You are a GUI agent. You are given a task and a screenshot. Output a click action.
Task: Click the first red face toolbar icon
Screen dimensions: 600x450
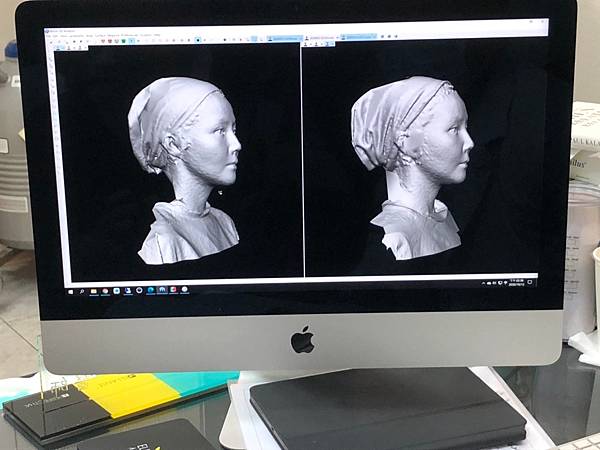pos(103,41)
